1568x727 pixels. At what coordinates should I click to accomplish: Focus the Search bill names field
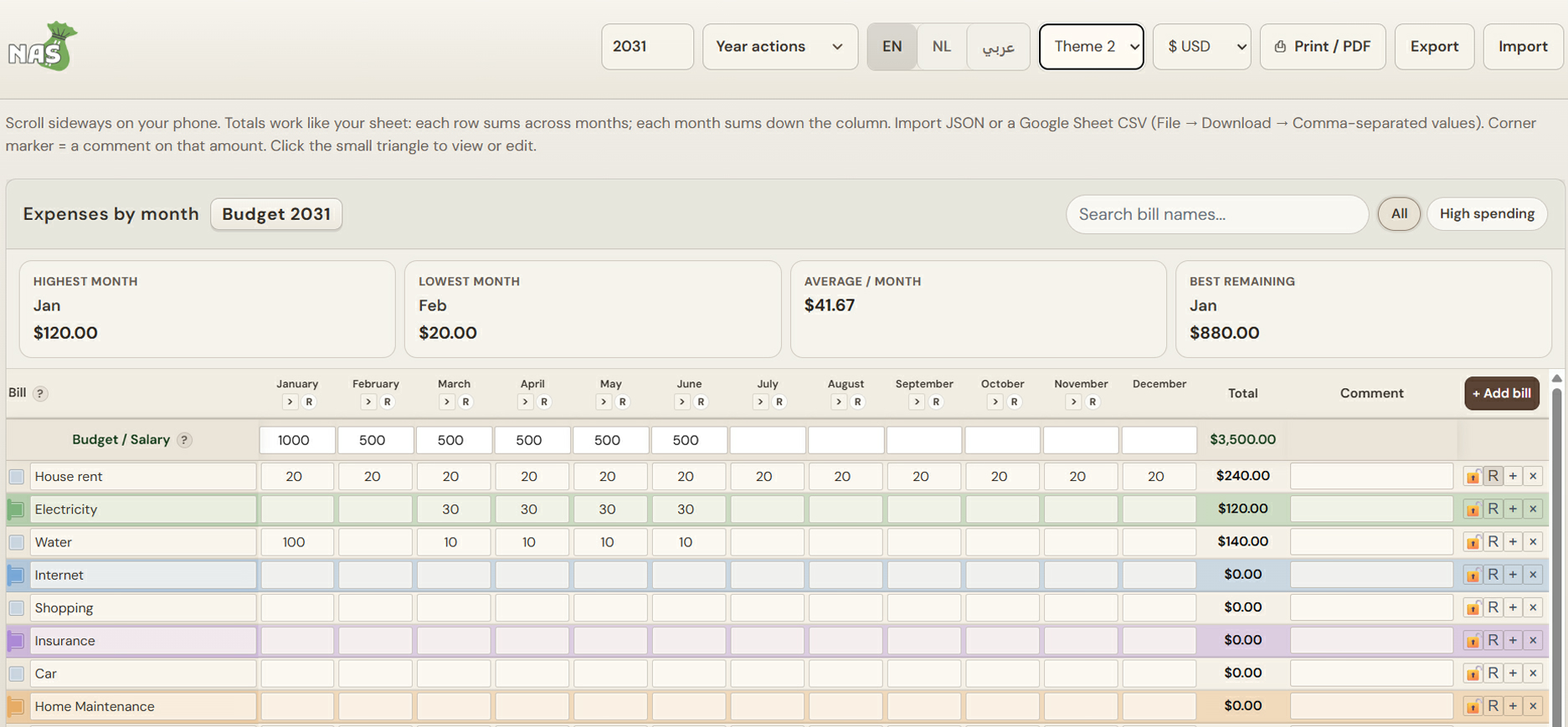click(x=1217, y=214)
